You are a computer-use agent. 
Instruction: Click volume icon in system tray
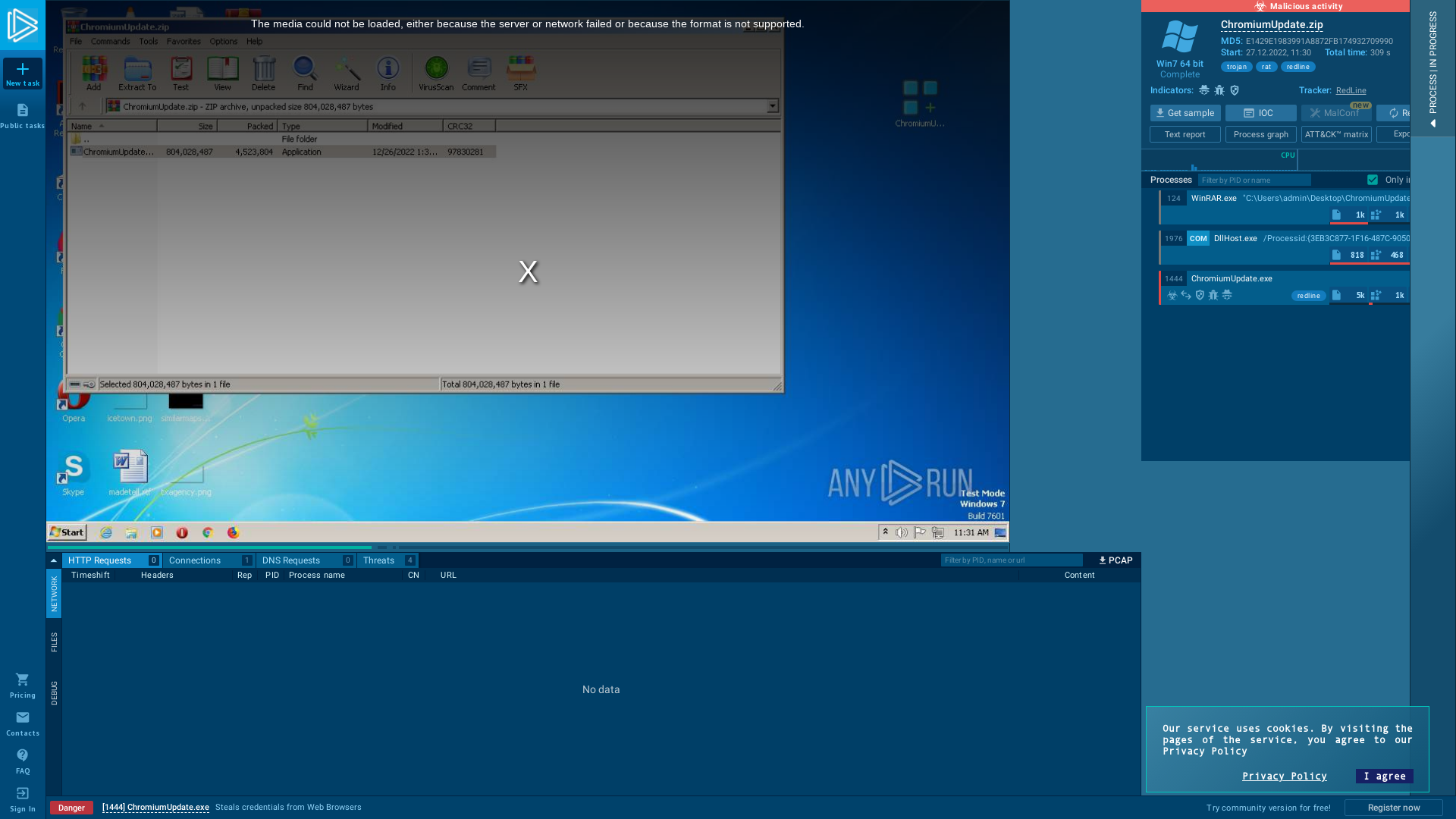[x=902, y=532]
